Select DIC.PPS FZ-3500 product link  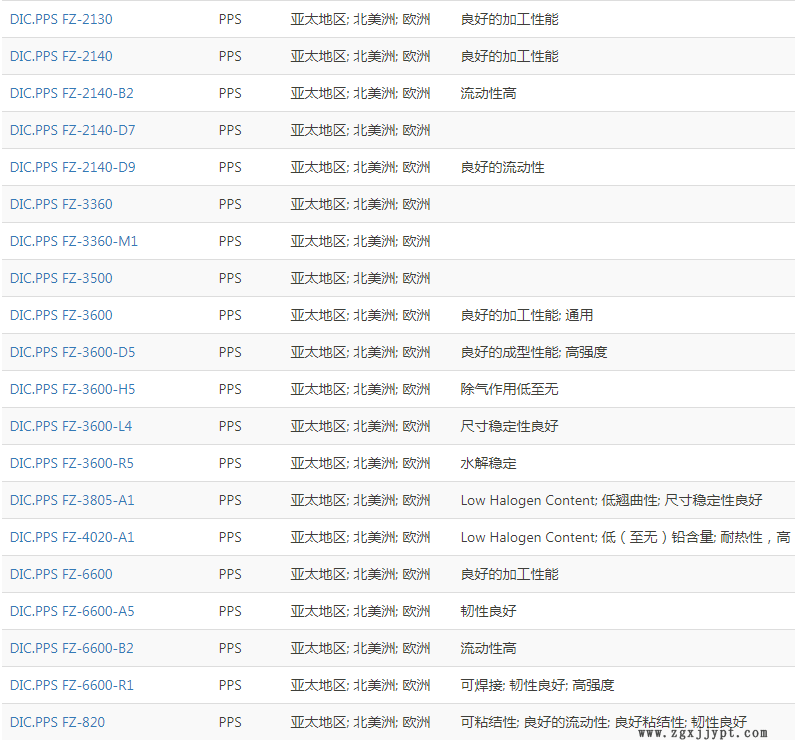[x=61, y=278]
